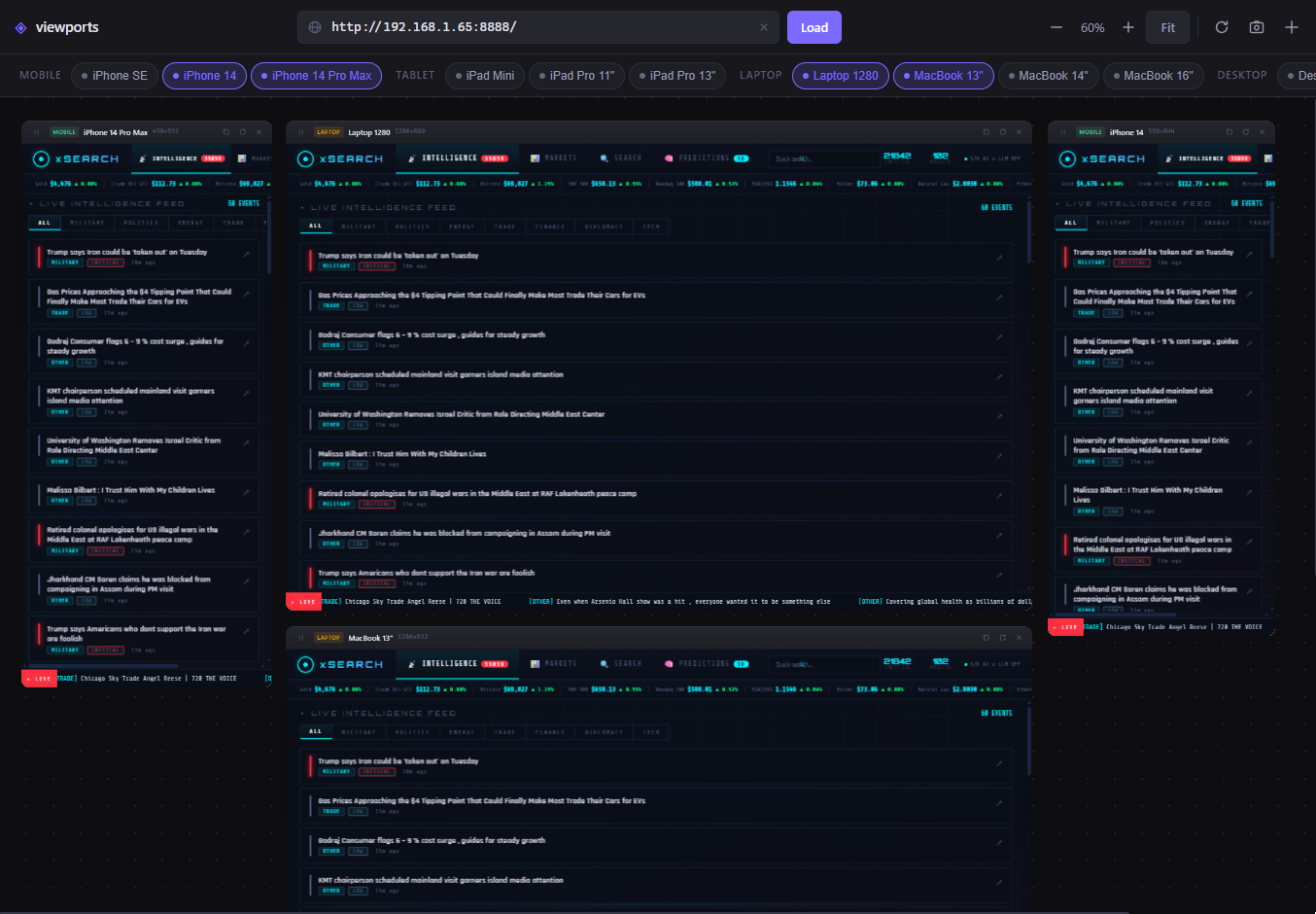Zoom in the viewport canvas

(1128, 27)
